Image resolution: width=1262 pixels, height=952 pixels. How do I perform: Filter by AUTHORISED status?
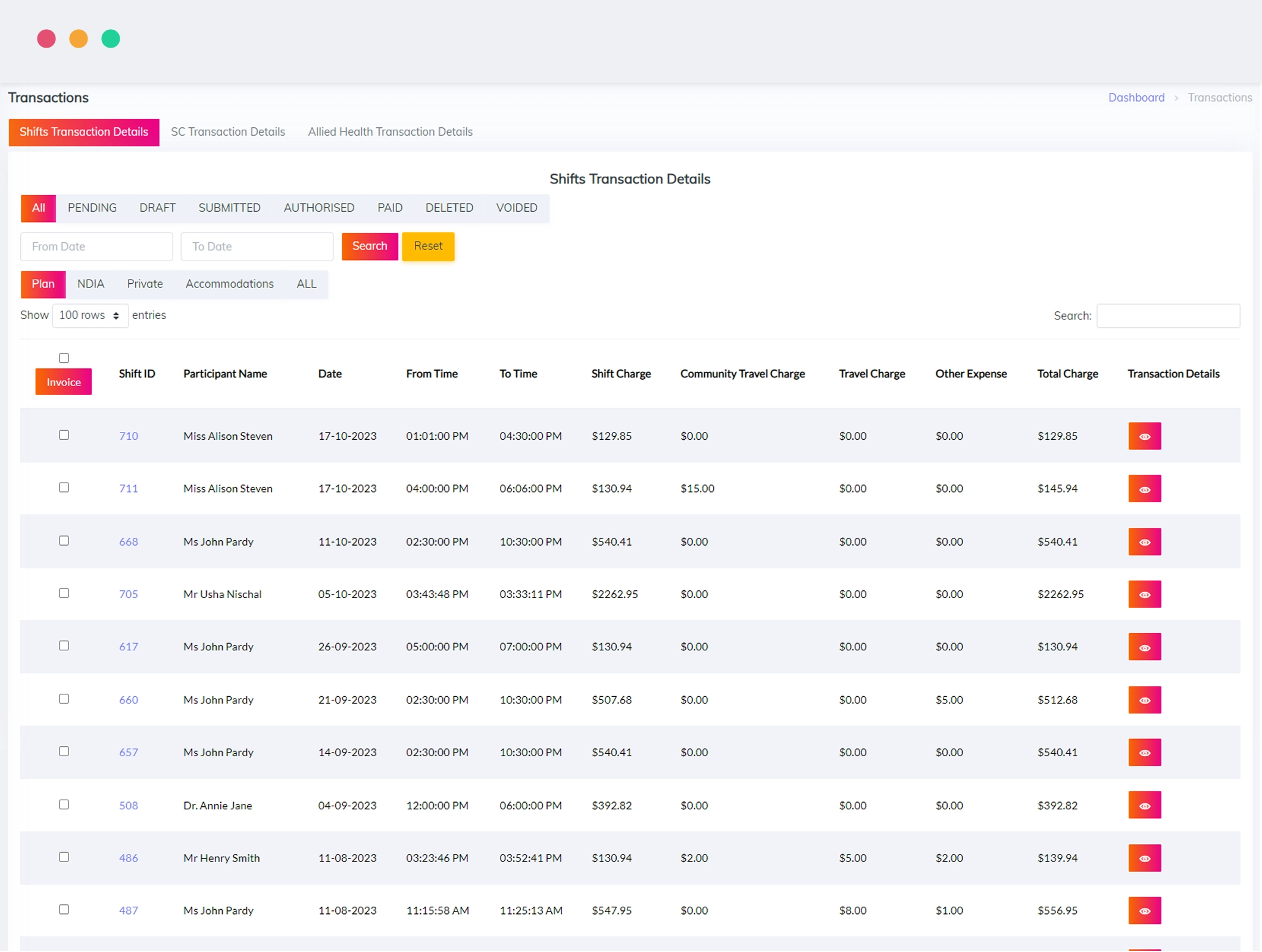point(319,208)
